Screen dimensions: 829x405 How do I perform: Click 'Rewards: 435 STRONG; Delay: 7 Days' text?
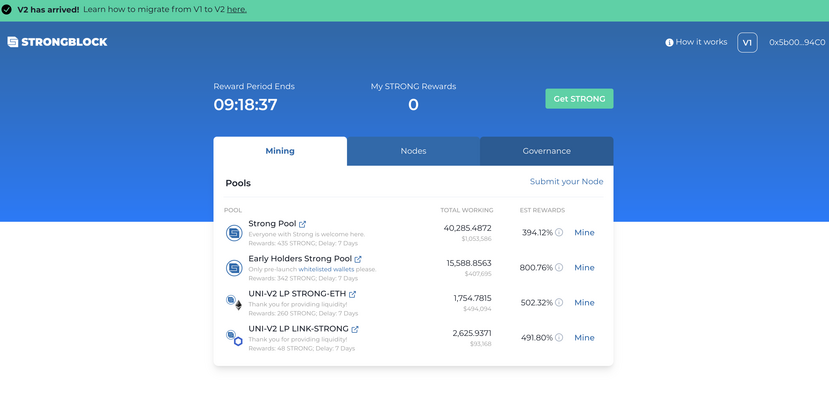coord(303,244)
